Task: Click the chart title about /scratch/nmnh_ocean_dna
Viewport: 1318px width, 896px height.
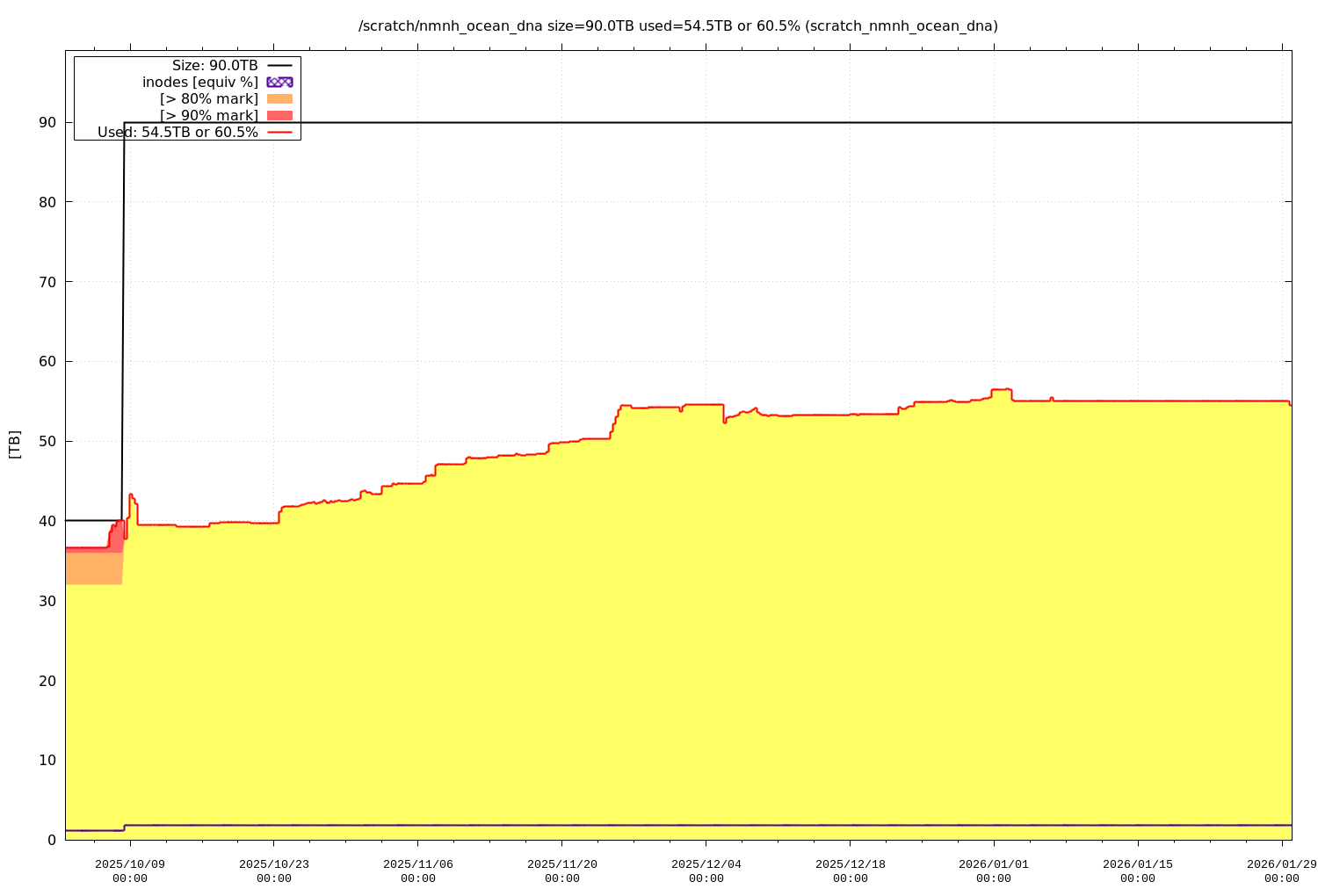Action: point(677,26)
